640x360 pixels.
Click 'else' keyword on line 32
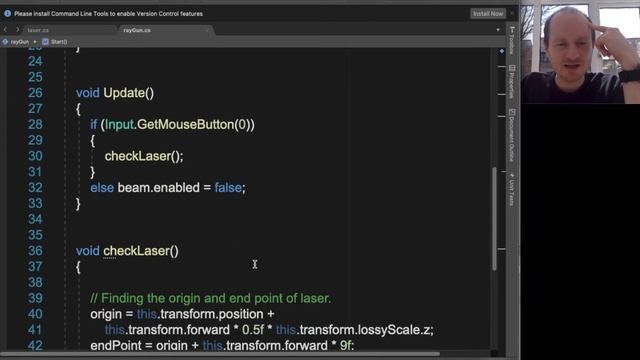[102, 188]
